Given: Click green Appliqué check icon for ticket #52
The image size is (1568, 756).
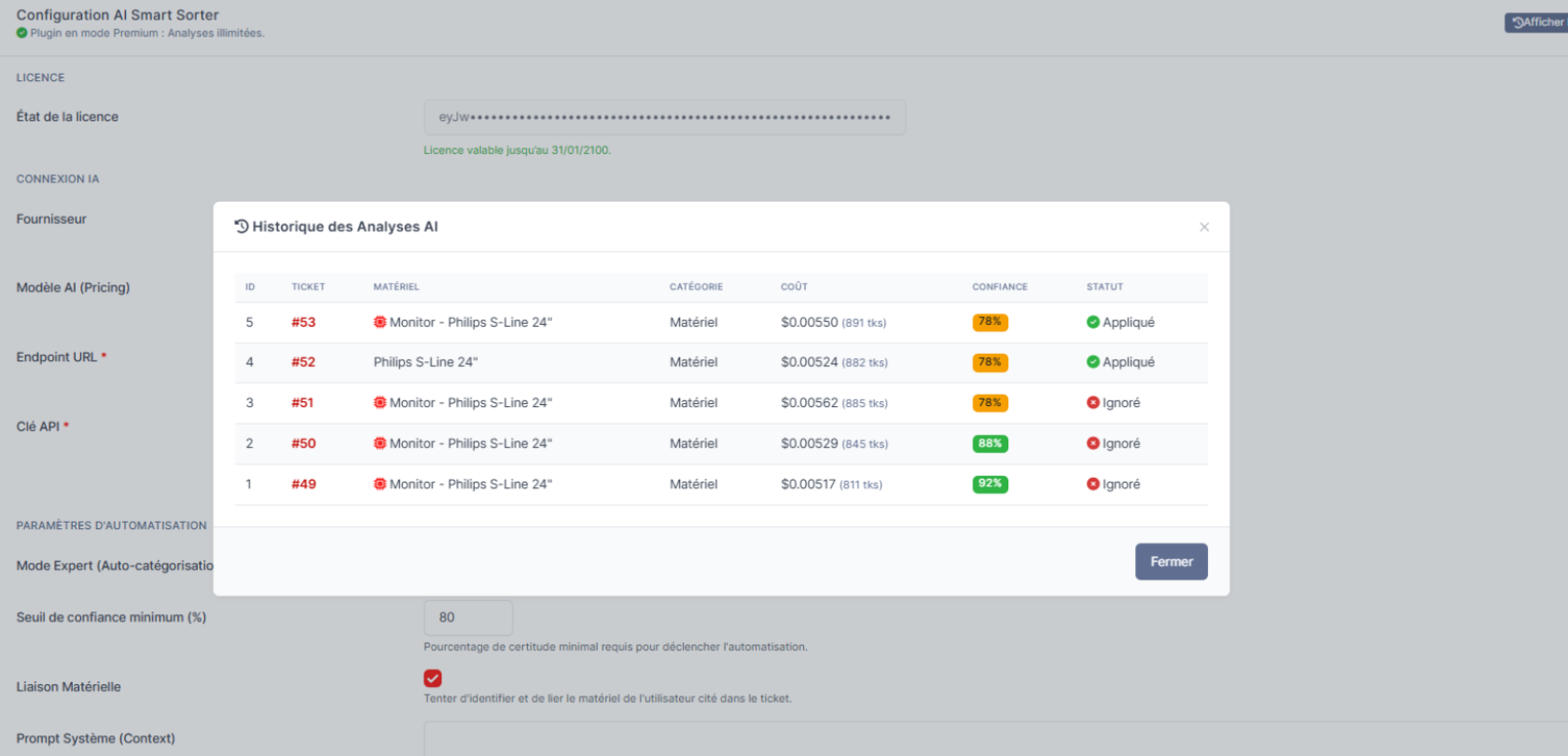Looking at the screenshot, I should coord(1092,362).
